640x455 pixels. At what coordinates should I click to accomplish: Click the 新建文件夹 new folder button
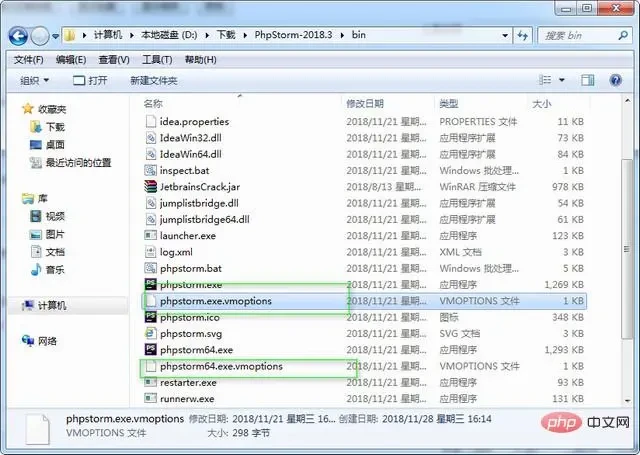click(x=153, y=80)
